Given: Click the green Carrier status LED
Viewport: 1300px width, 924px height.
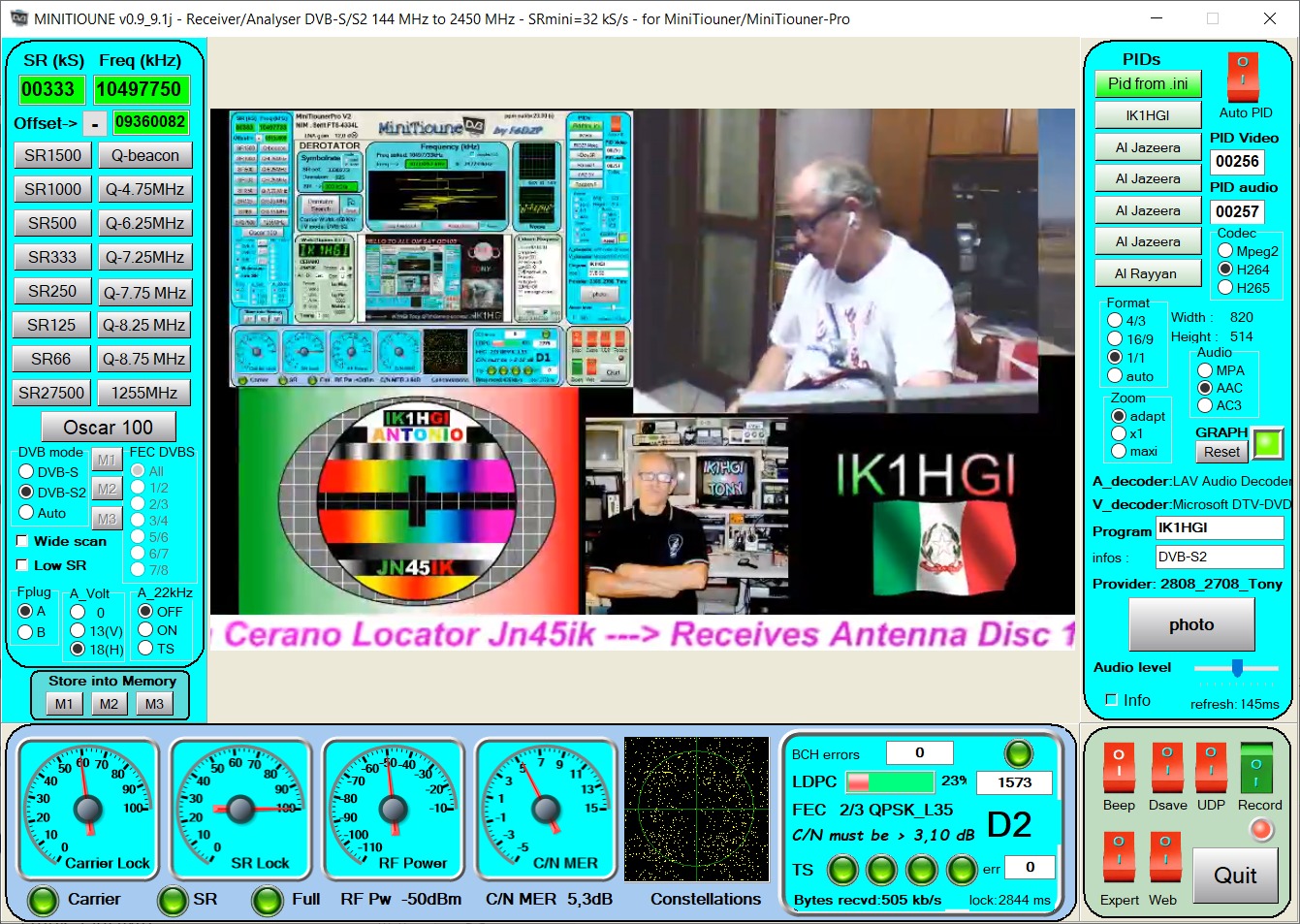Looking at the screenshot, I should coord(43,901).
